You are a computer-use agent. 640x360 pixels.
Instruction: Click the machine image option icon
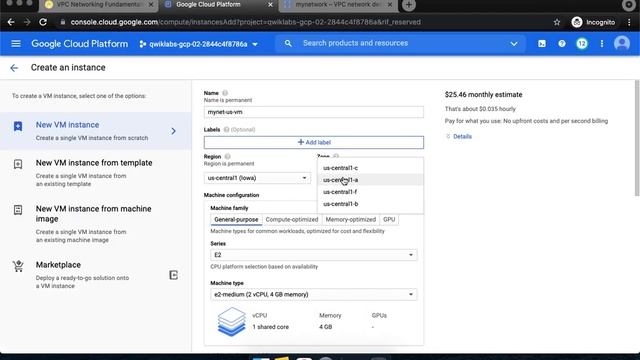coord(18,210)
